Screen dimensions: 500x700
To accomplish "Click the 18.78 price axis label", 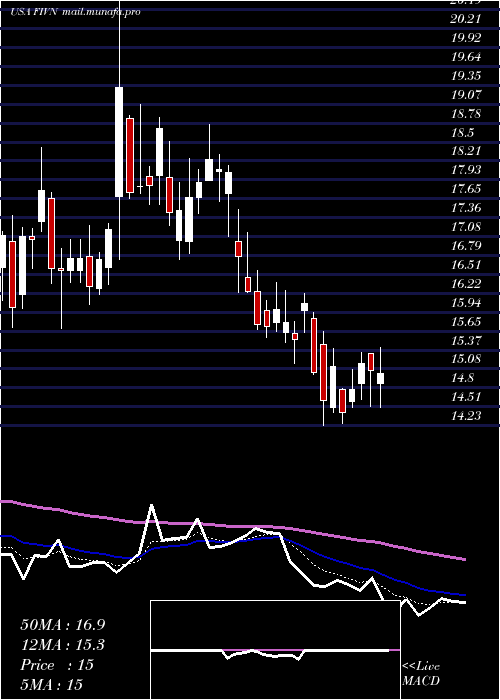I will pos(466,113).
